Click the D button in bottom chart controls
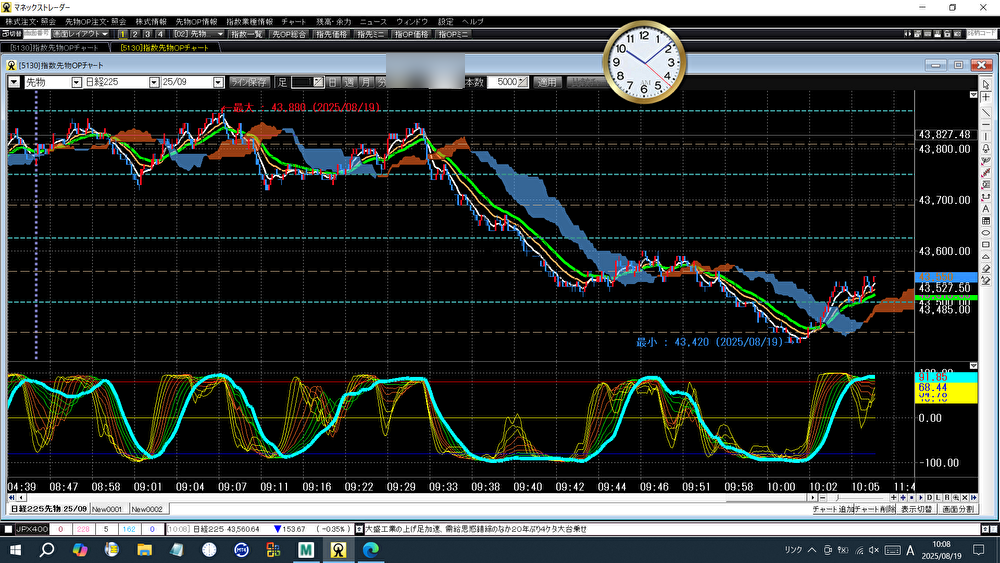 [929, 497]
